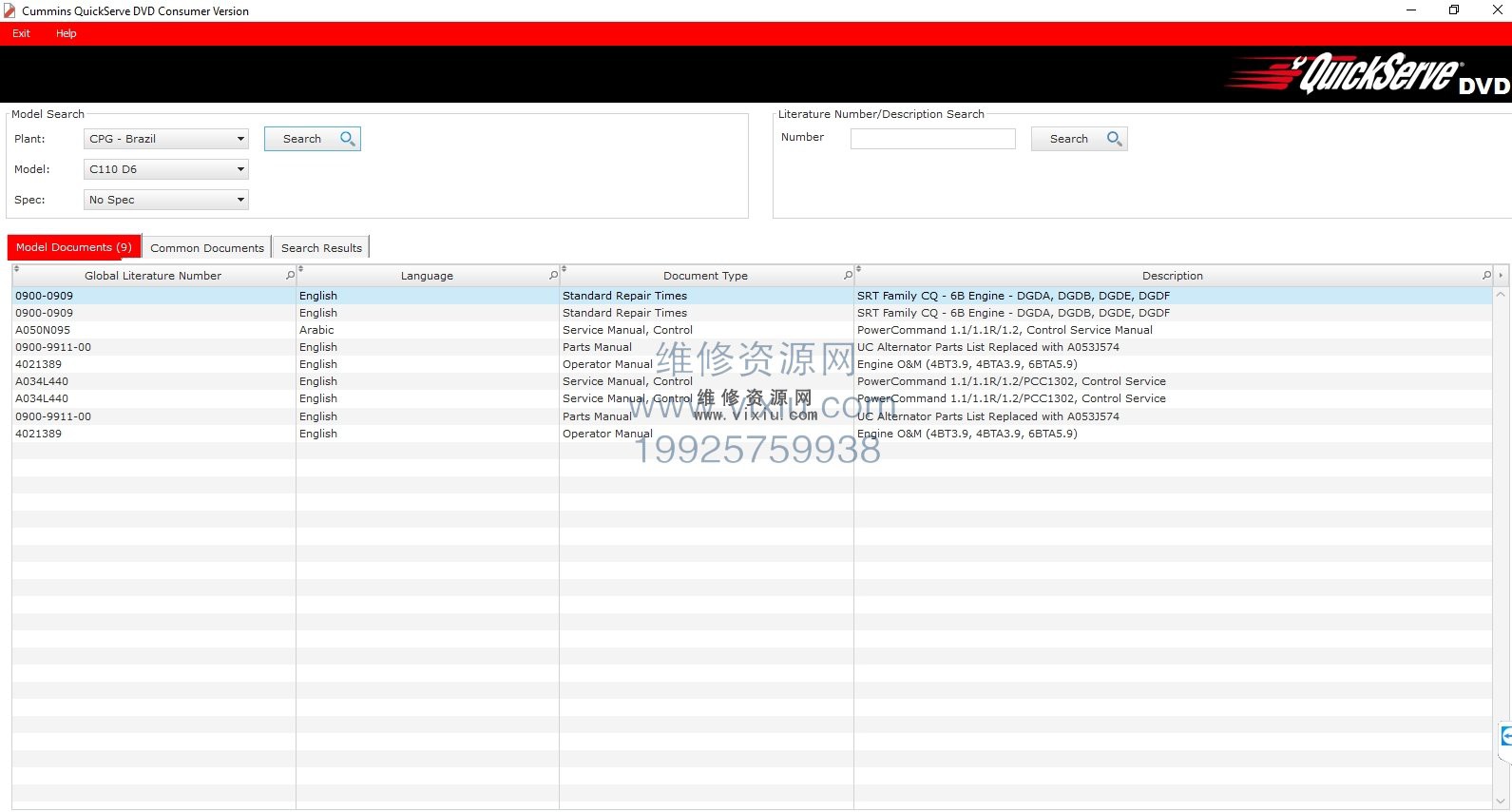The height and width of the screenshot is (812, 1512).
Task: Click the Global Literature Number filter magnifier icon
Action: point(291,276)
